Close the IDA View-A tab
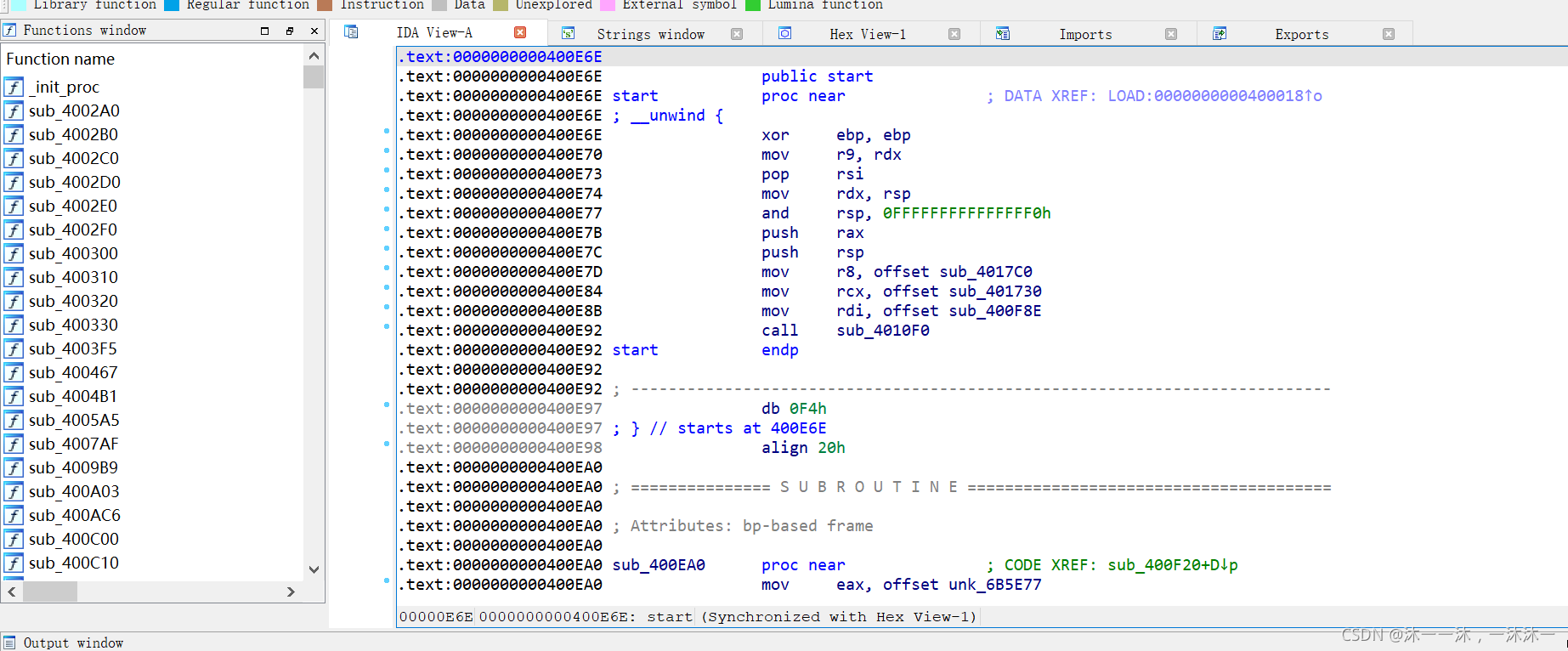The height and width of the screenshot is (651, 1568). click(520, 32)
